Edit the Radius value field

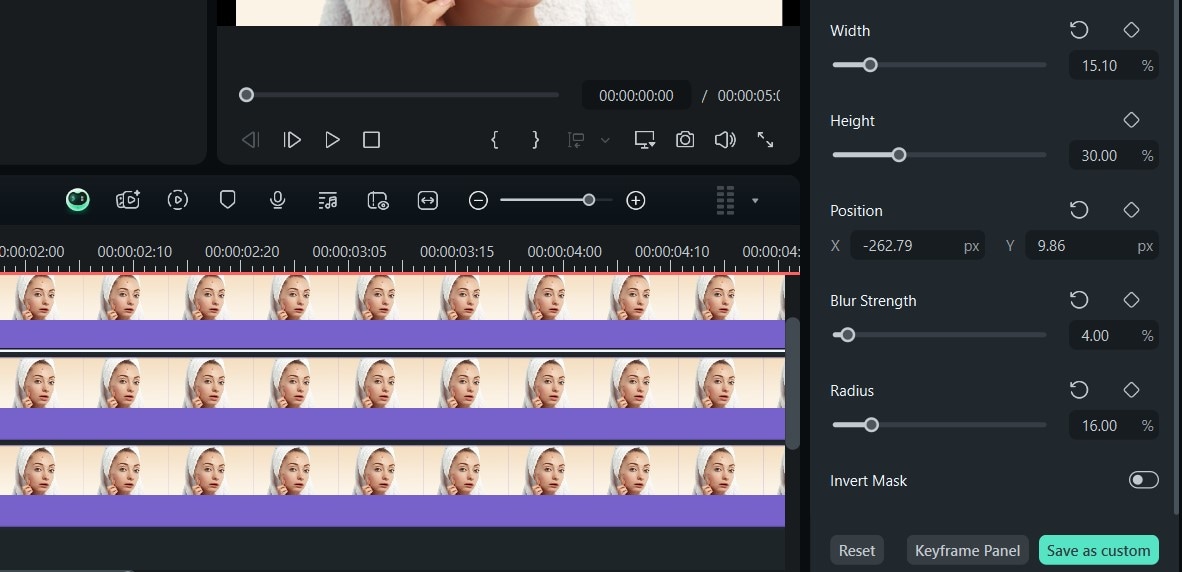(x=1113, y=425)
